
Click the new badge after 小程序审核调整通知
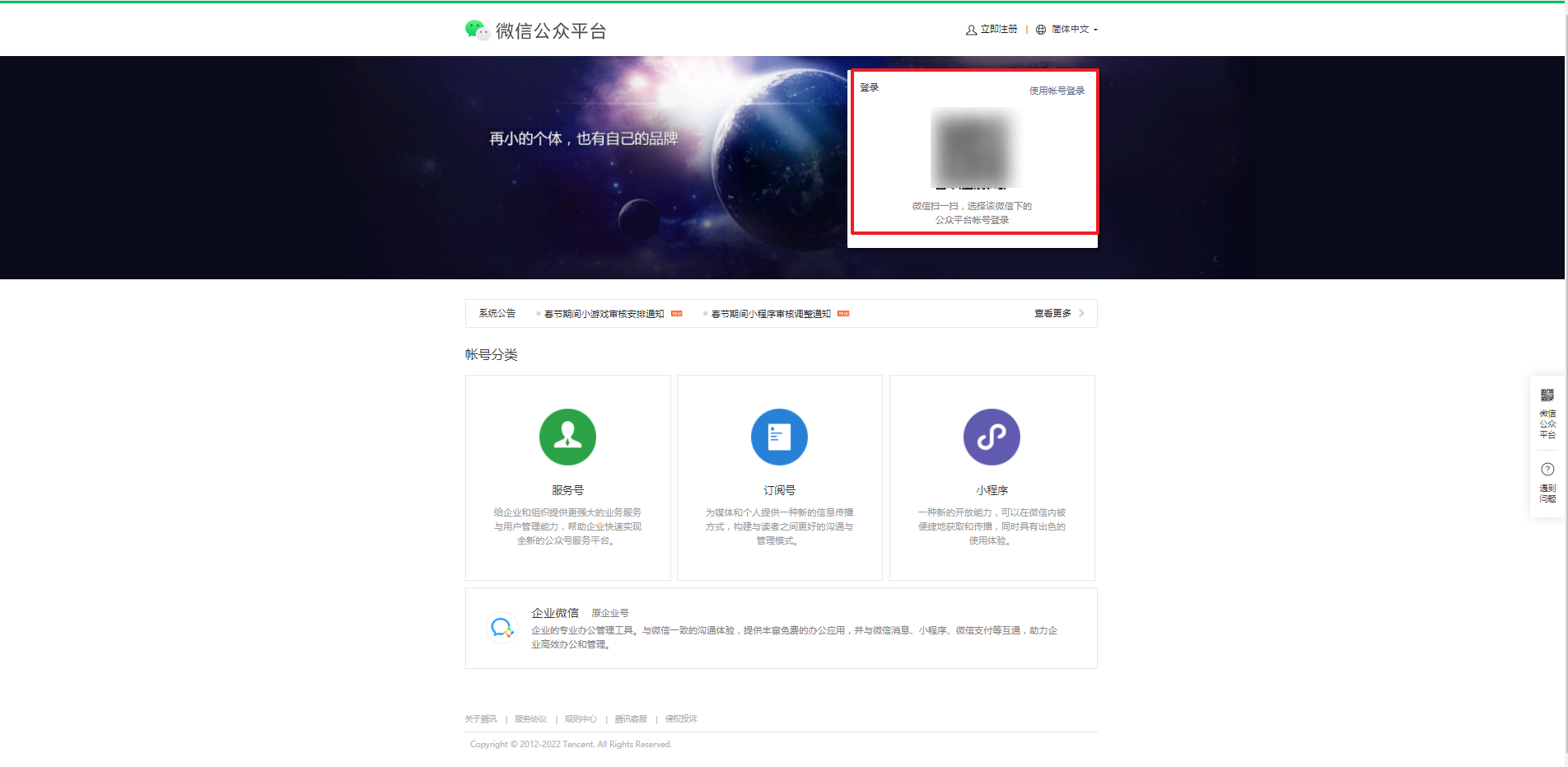pyautogui.click(x=843, y=313)
